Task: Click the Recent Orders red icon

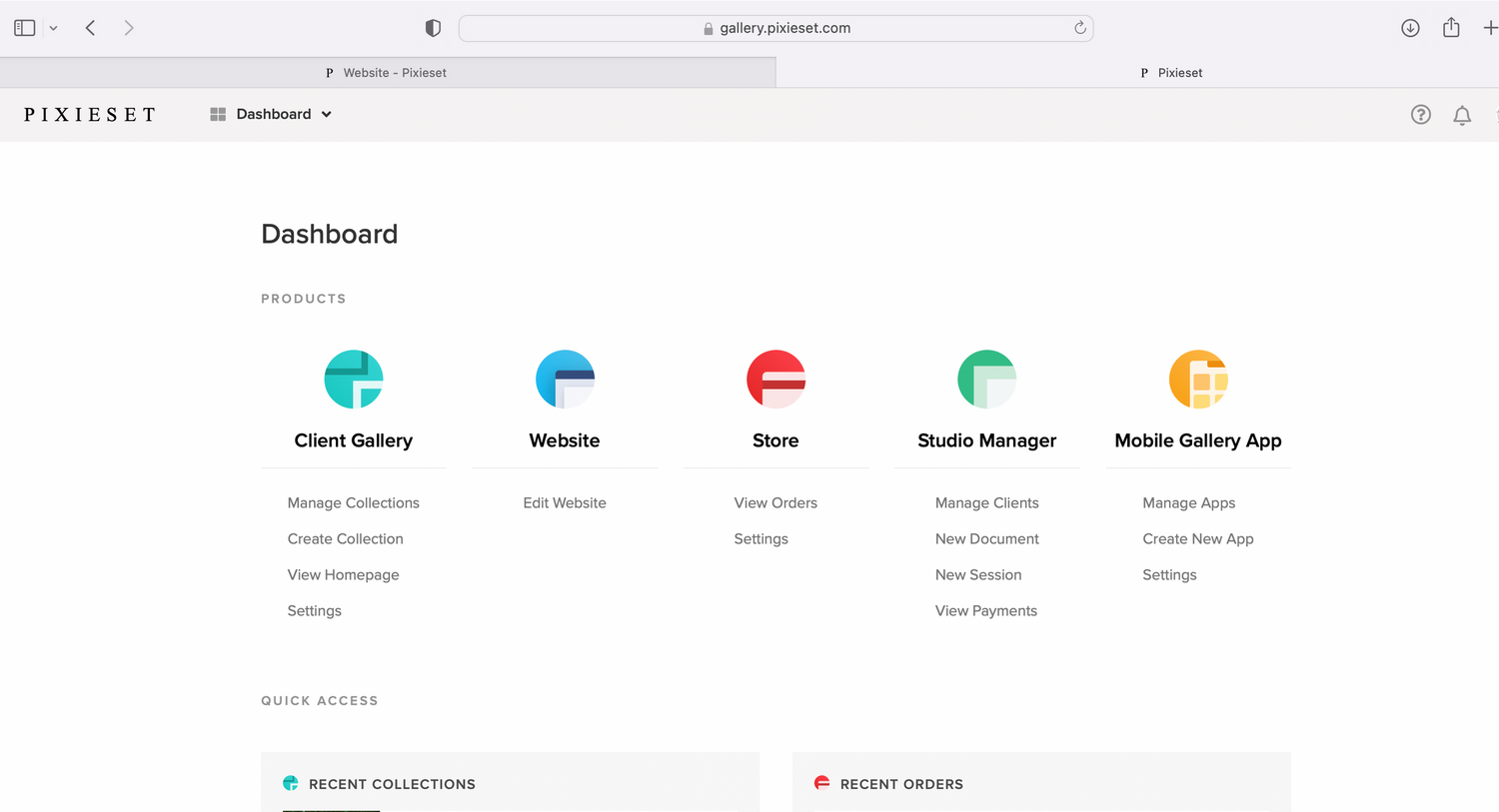Action: (821, 783)
